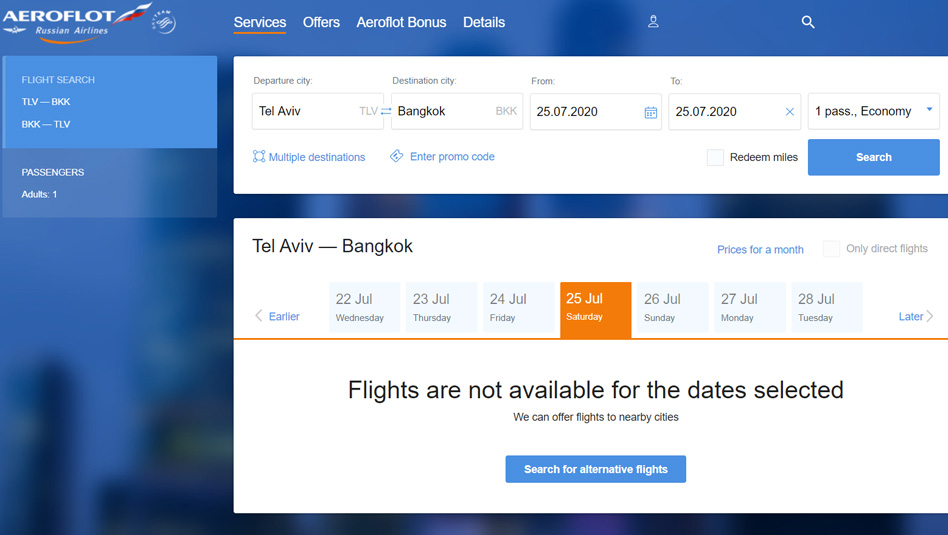Click the Departure city input field
This screenshot has height=535, width=948.
tap(305, 112)
